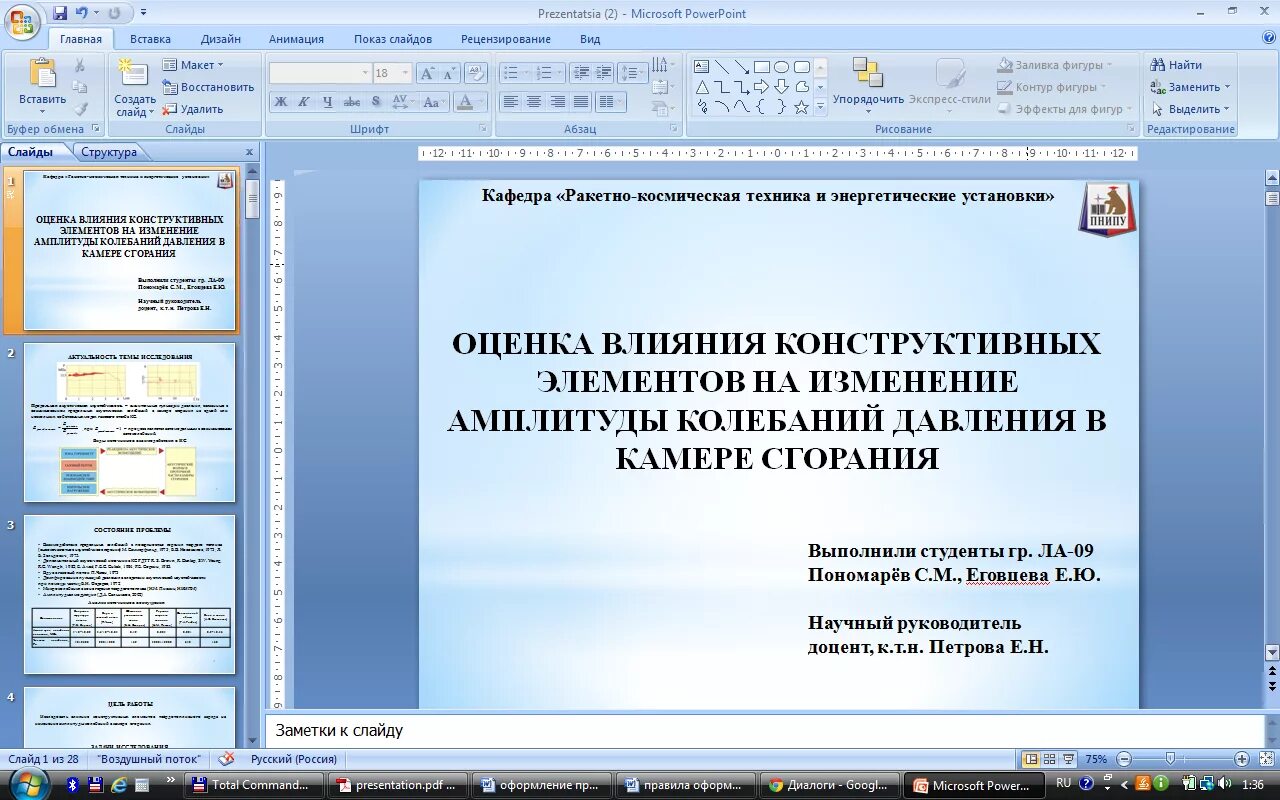Select the Rectangle shape in gallery
This screenshot has height=800, width=1280.
click(762, 67)
